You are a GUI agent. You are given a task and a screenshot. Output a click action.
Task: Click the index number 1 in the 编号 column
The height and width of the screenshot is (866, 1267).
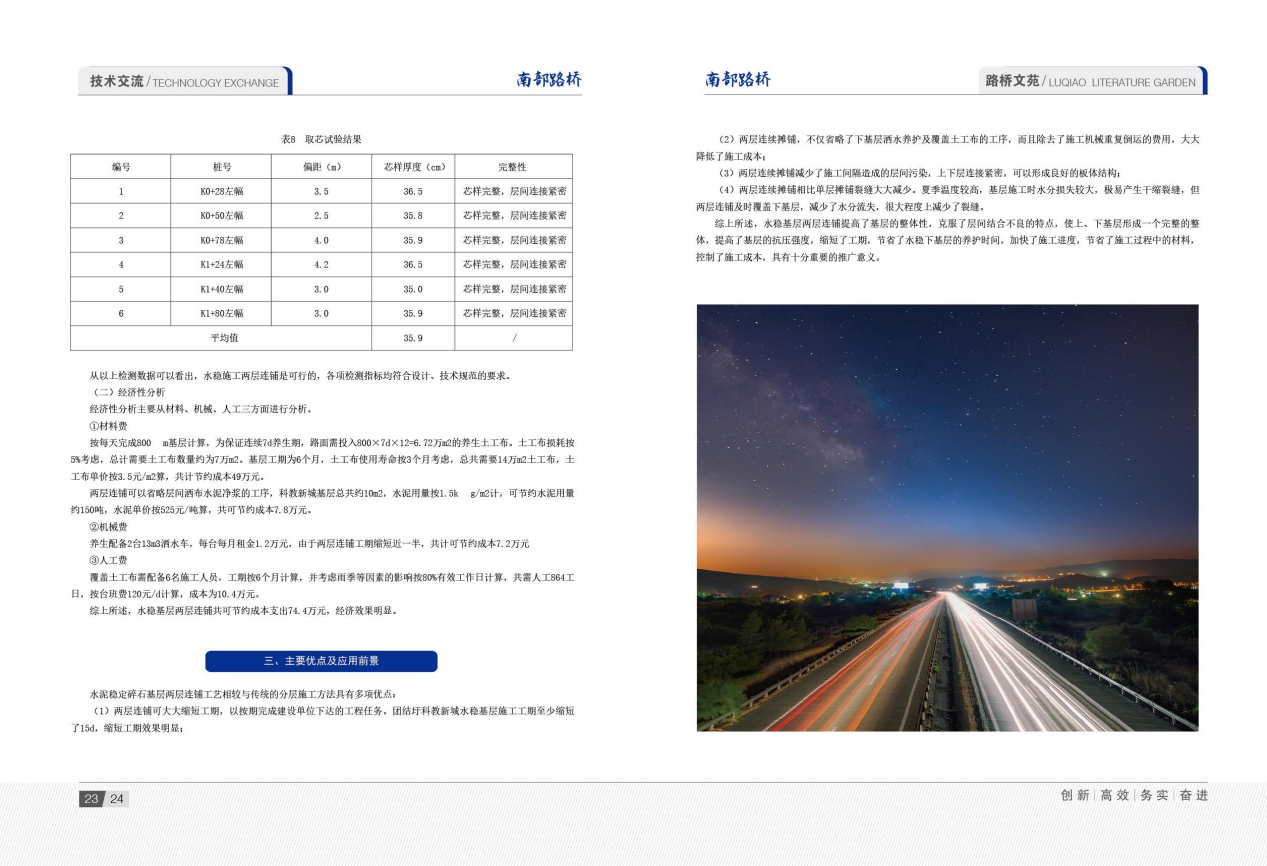[121, 191]
